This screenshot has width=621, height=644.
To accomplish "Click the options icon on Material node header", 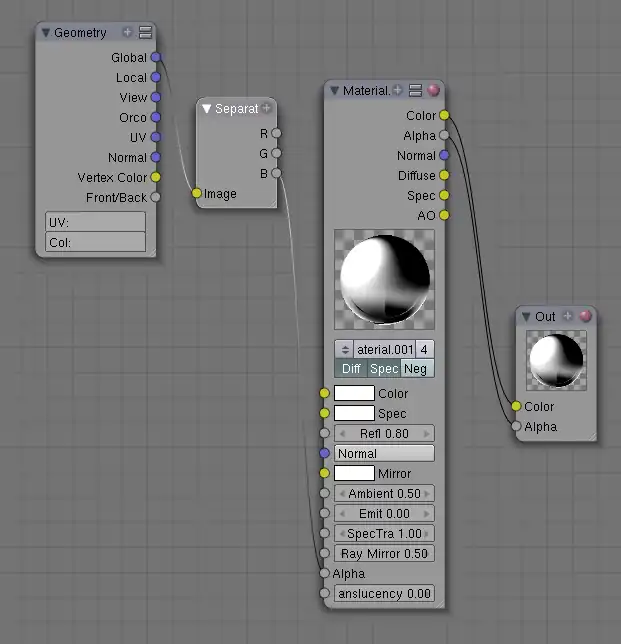I will (415, 90).
